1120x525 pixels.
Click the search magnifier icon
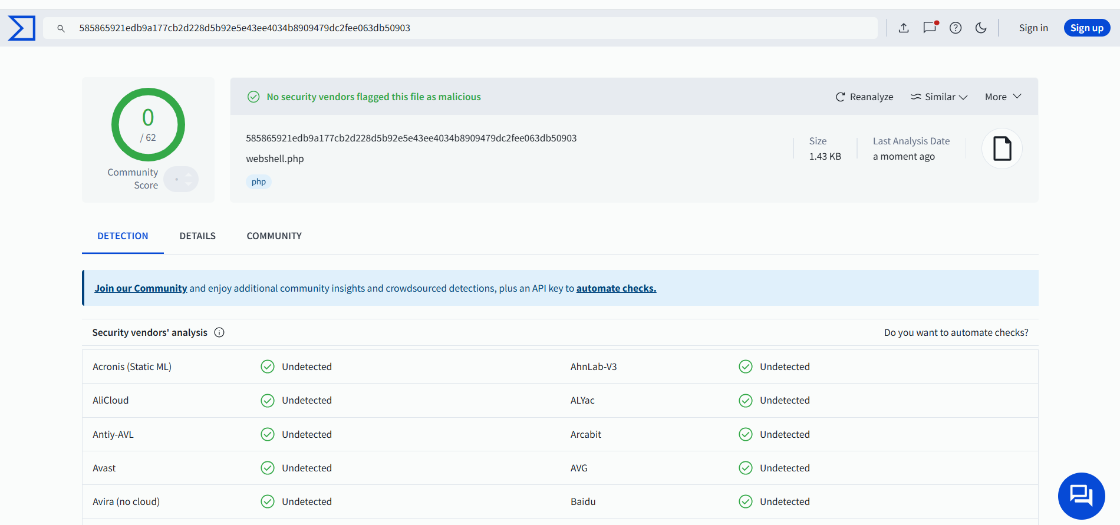tap(61, 28)
